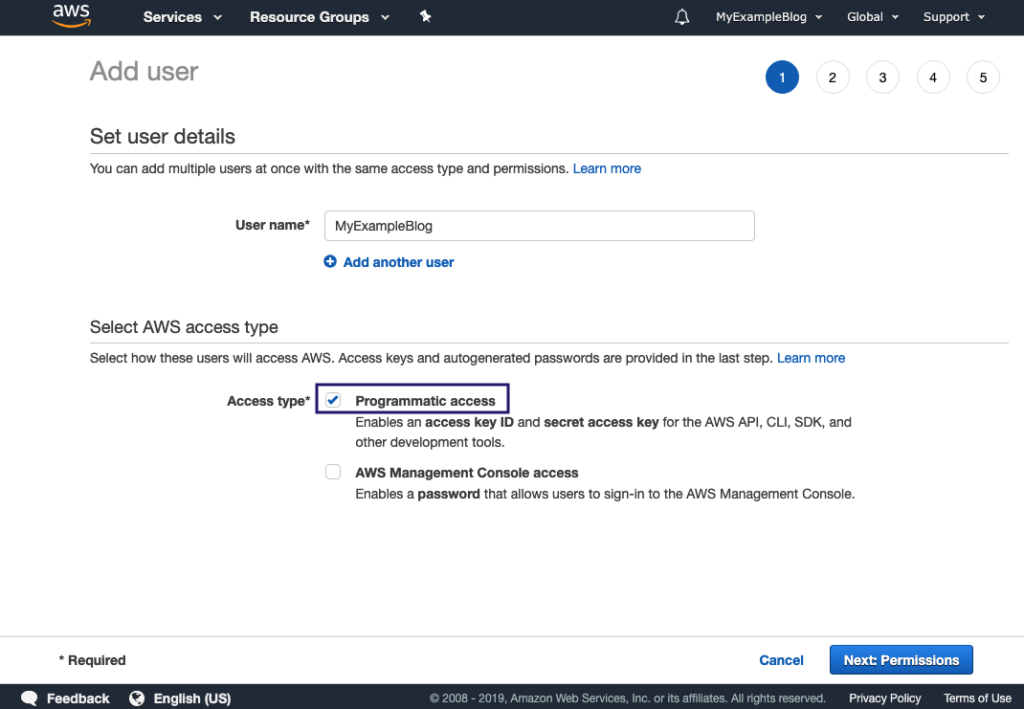1024x709 pixels.
Task: Open the Global region dropdown
Action: click(871, 17)
